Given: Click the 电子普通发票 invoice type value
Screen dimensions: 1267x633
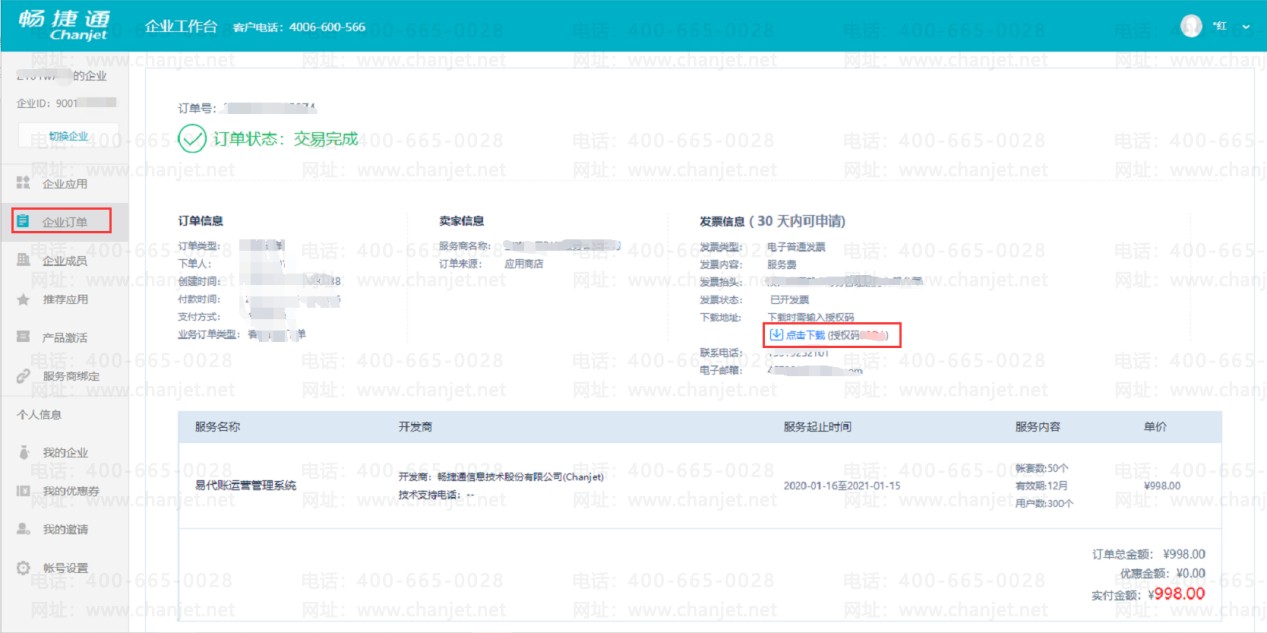Looking at the screenshot, I should coord(797,247).
